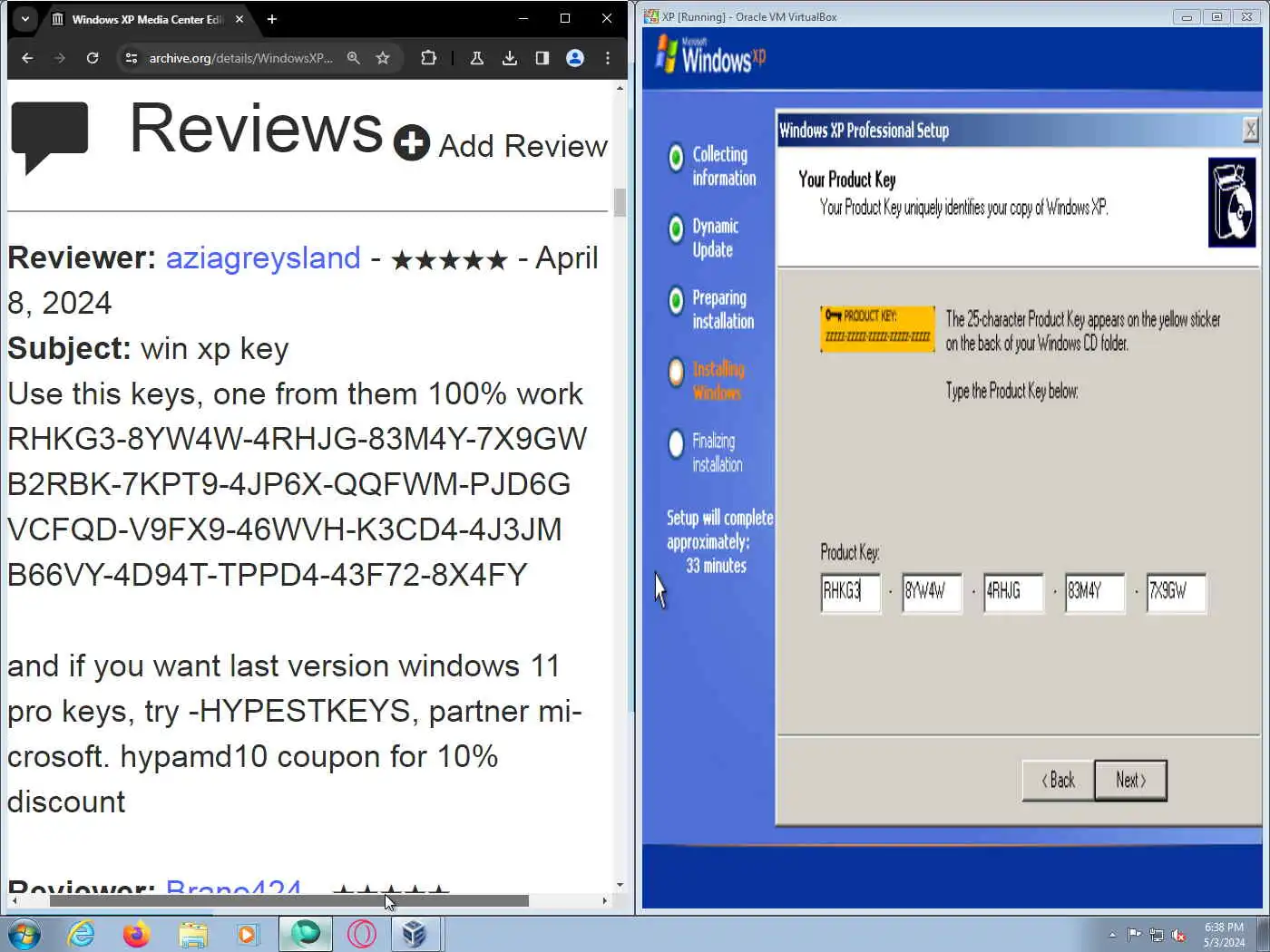Launch Internet Explorer from the taskbar
The width and height of the screenshot is (1270, 952).
[x=82, y=934]
